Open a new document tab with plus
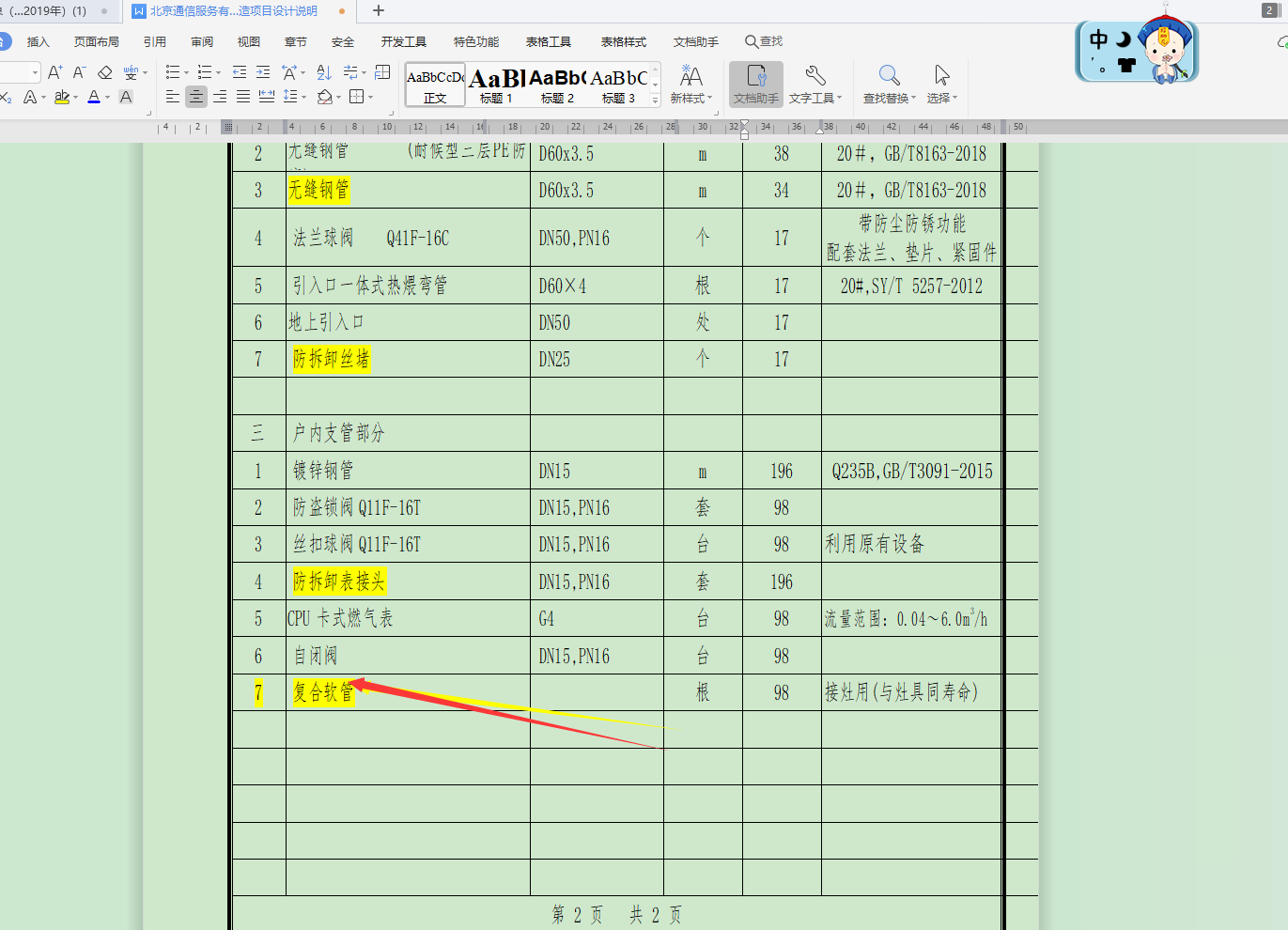 (x=379, y=11)
